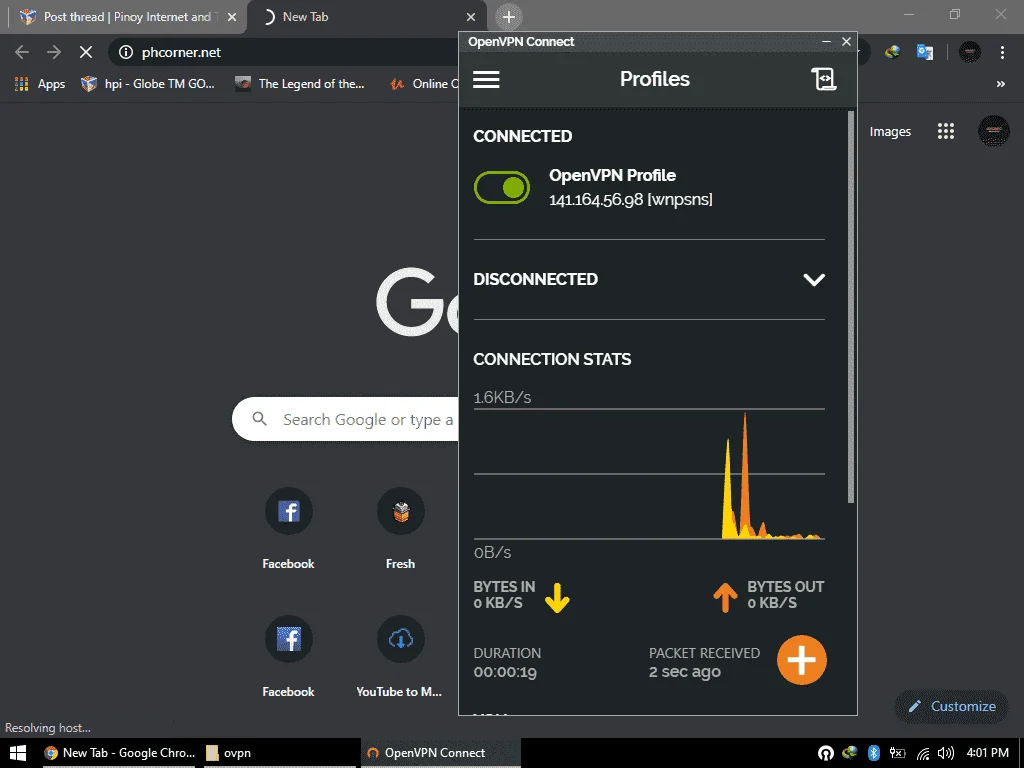
Task: Click the Google account avatar on page
Action: coord(993,131)
